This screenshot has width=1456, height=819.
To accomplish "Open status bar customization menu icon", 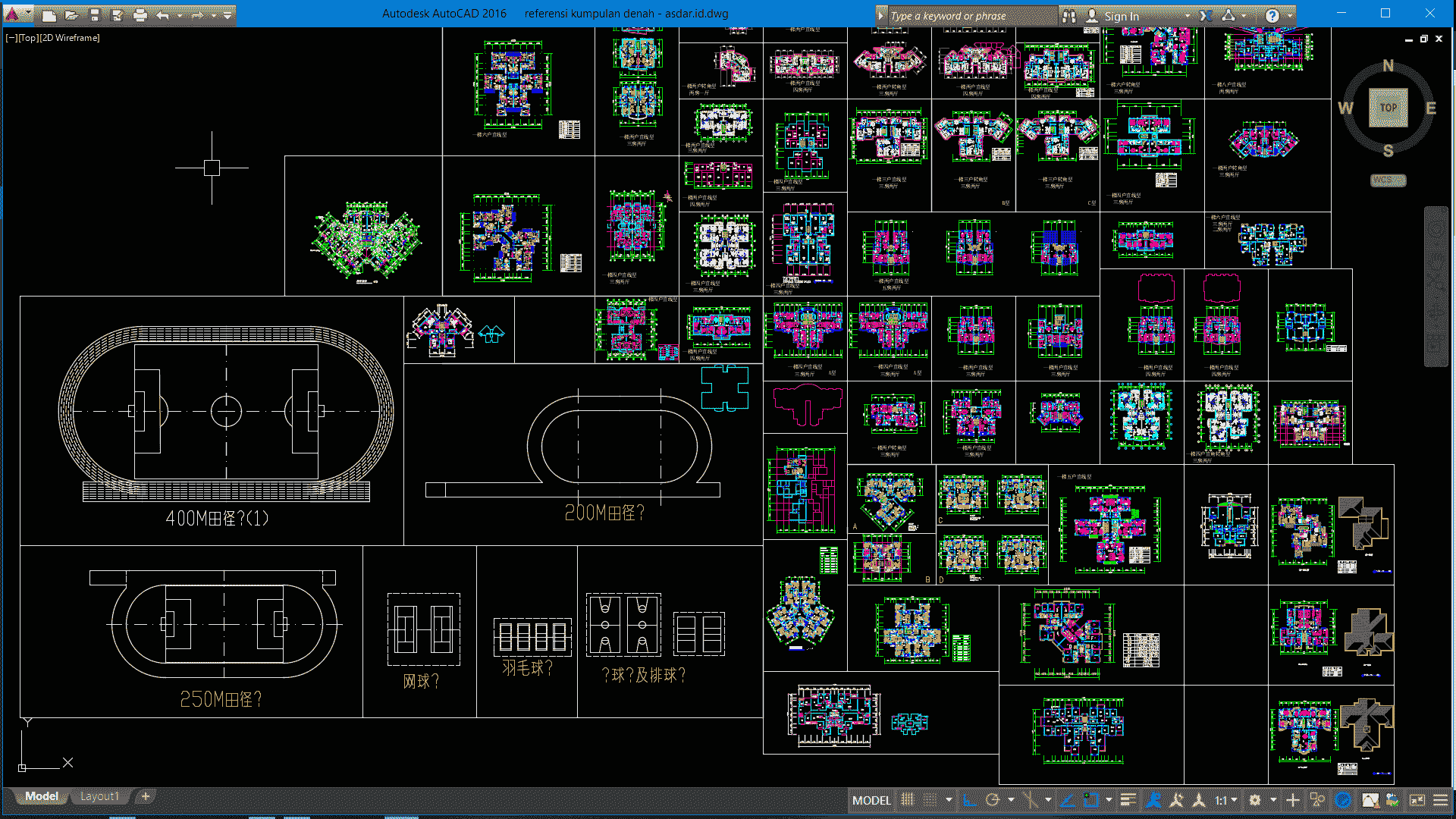I will [x=1440, y=800].
